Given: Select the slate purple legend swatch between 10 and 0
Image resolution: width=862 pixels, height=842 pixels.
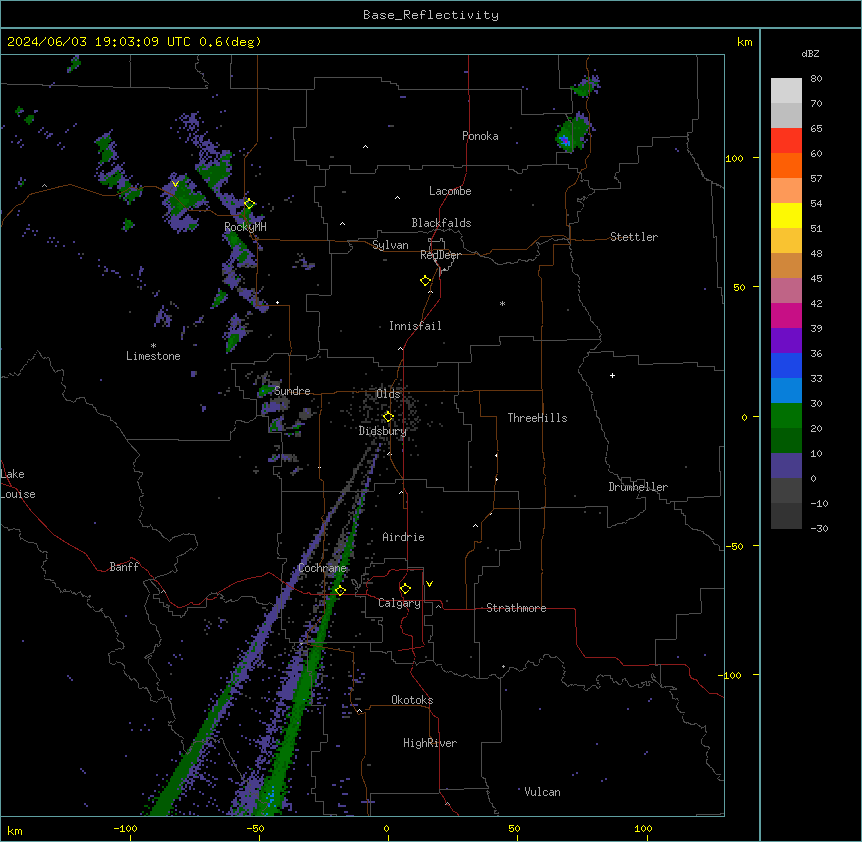Looking at the screenshot, I should click(786, 466).
